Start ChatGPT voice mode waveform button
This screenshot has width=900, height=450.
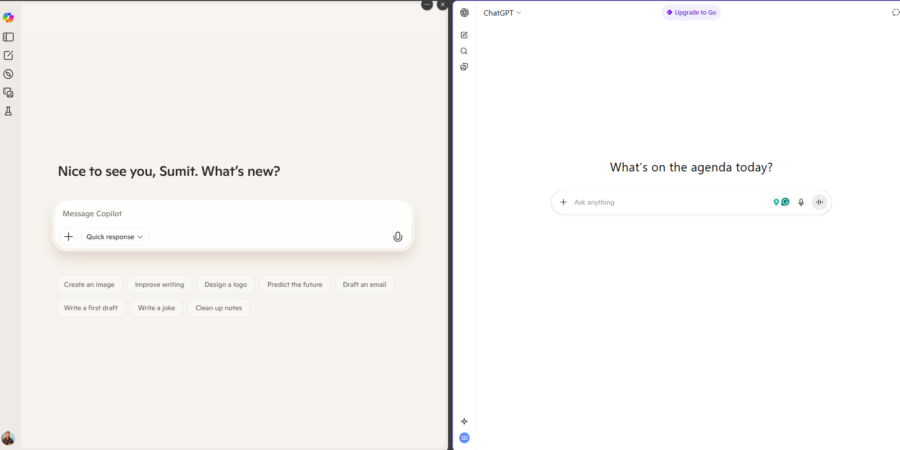click(x=820, y=202)
